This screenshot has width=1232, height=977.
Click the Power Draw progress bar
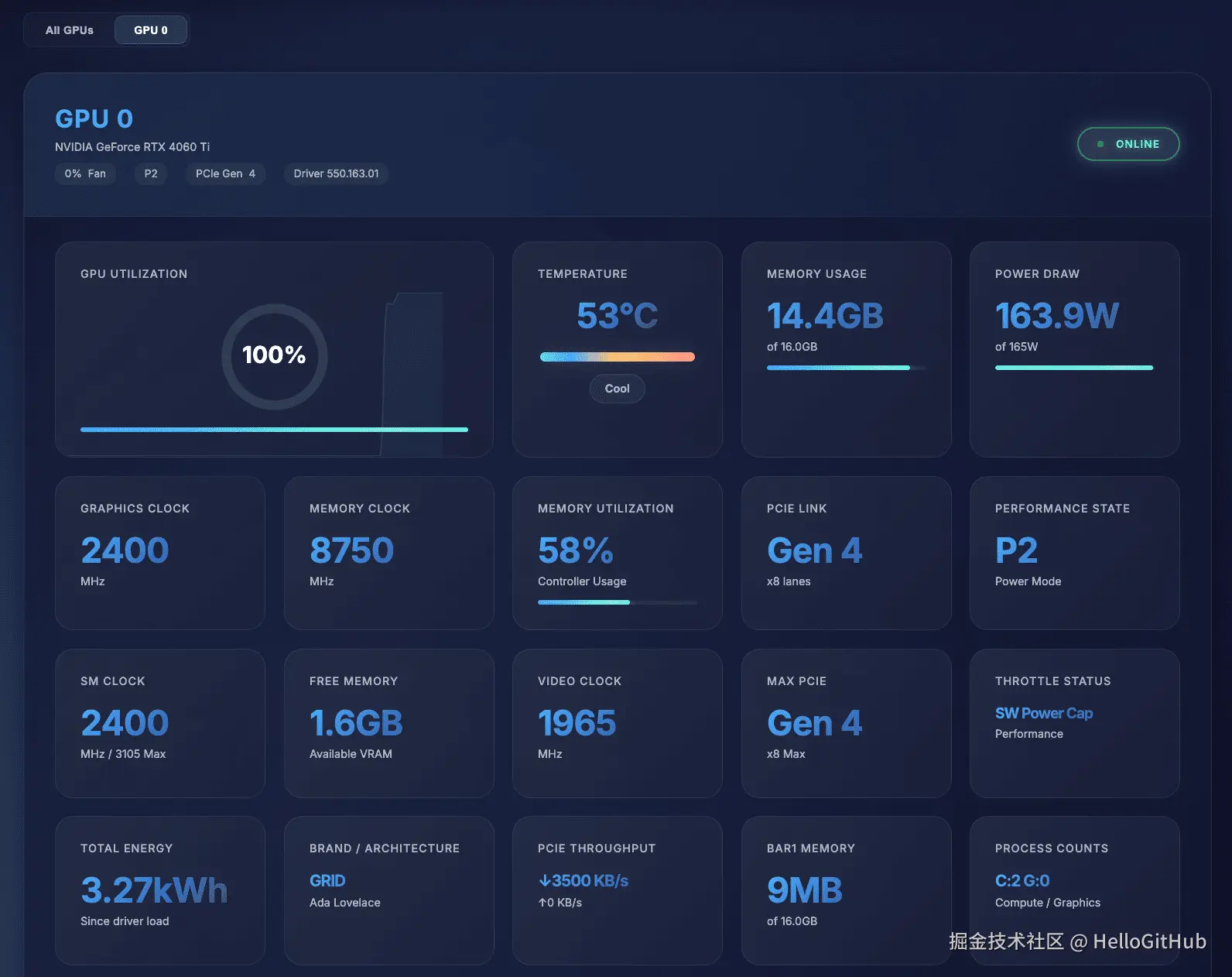point(1074,368)
